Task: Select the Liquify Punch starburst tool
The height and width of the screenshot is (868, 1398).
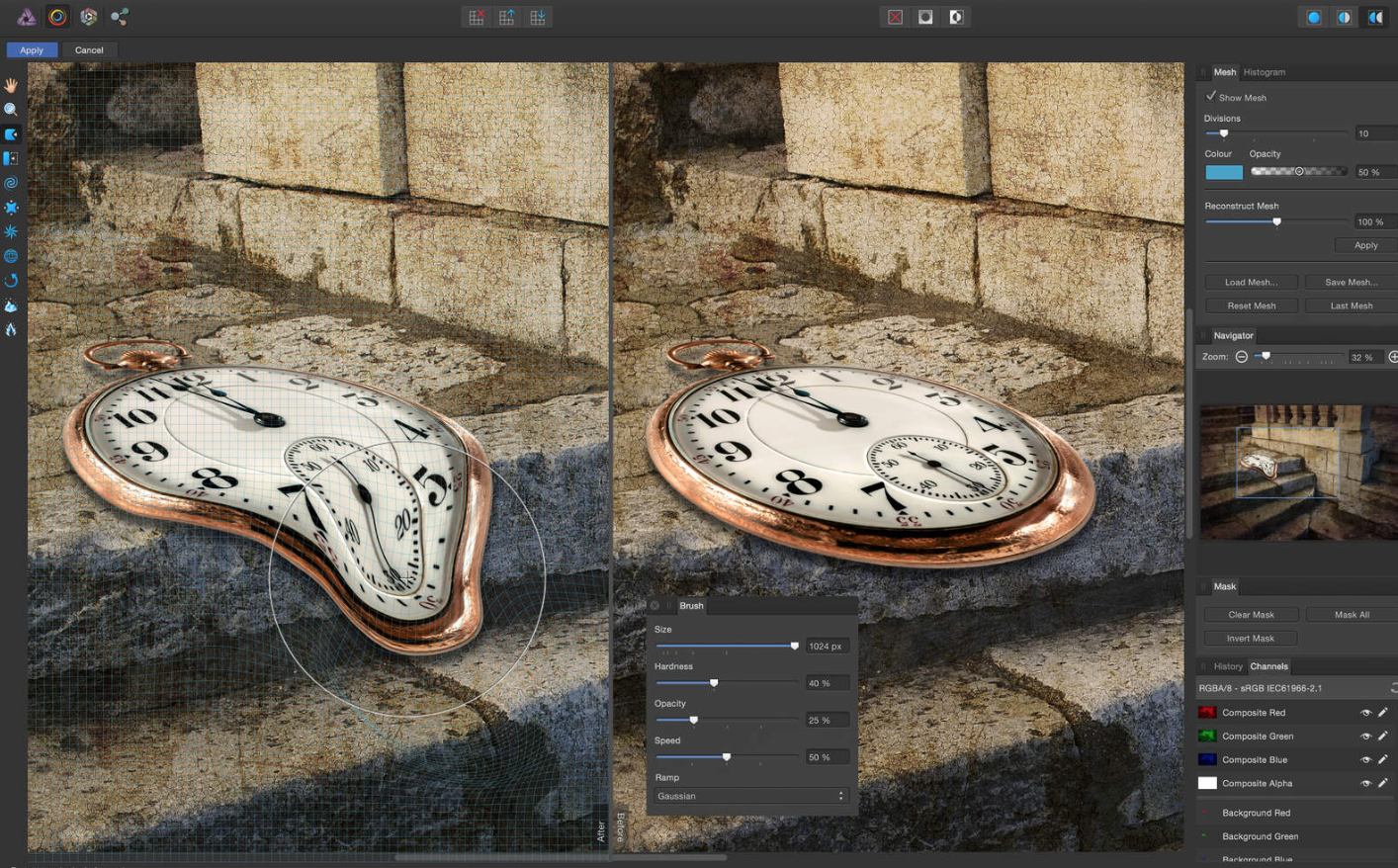Action: [11, 231]
